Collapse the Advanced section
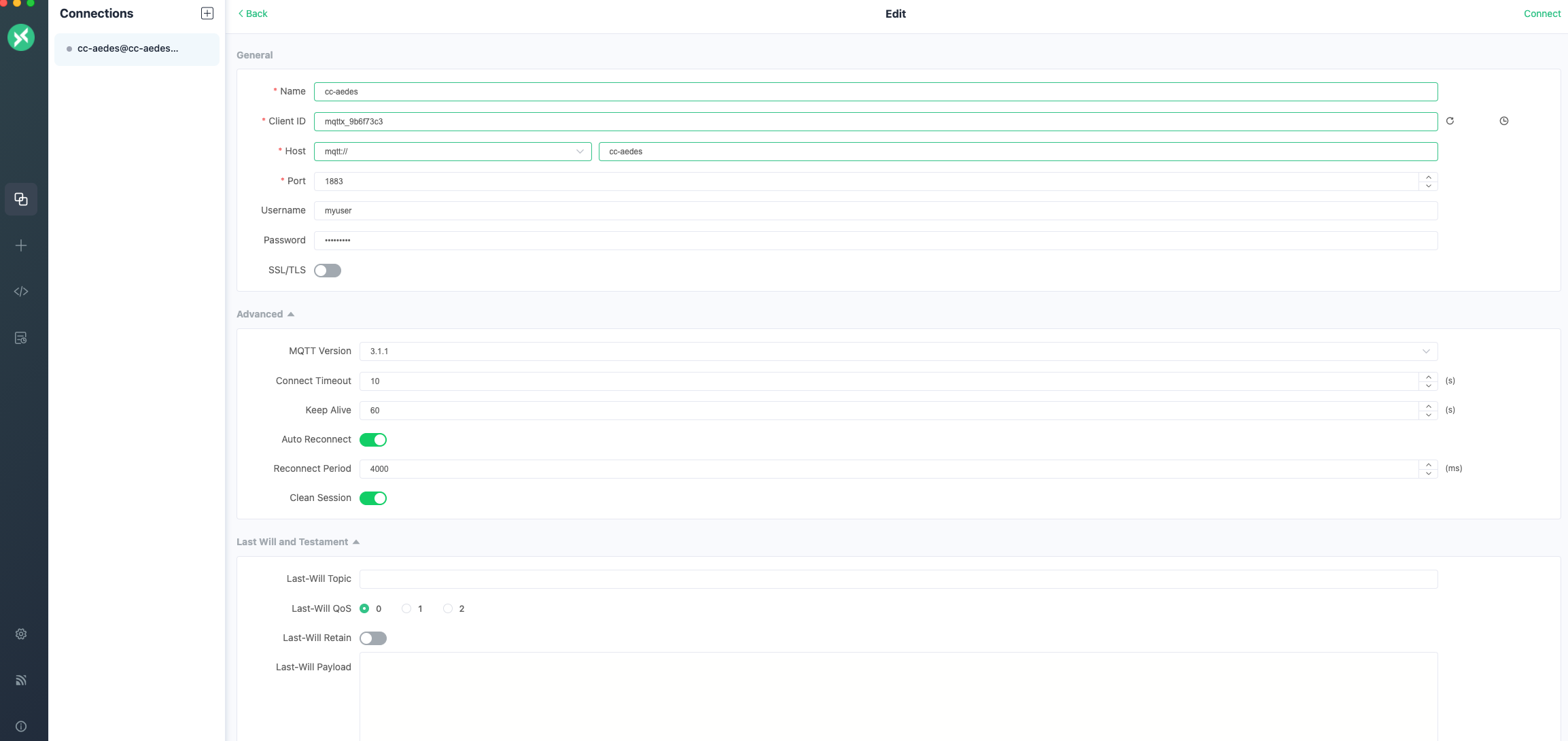 265,314
